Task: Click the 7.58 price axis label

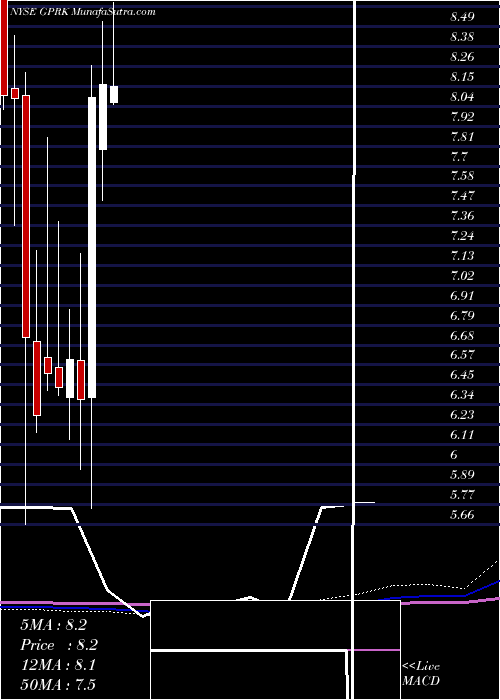Action: 462,175
